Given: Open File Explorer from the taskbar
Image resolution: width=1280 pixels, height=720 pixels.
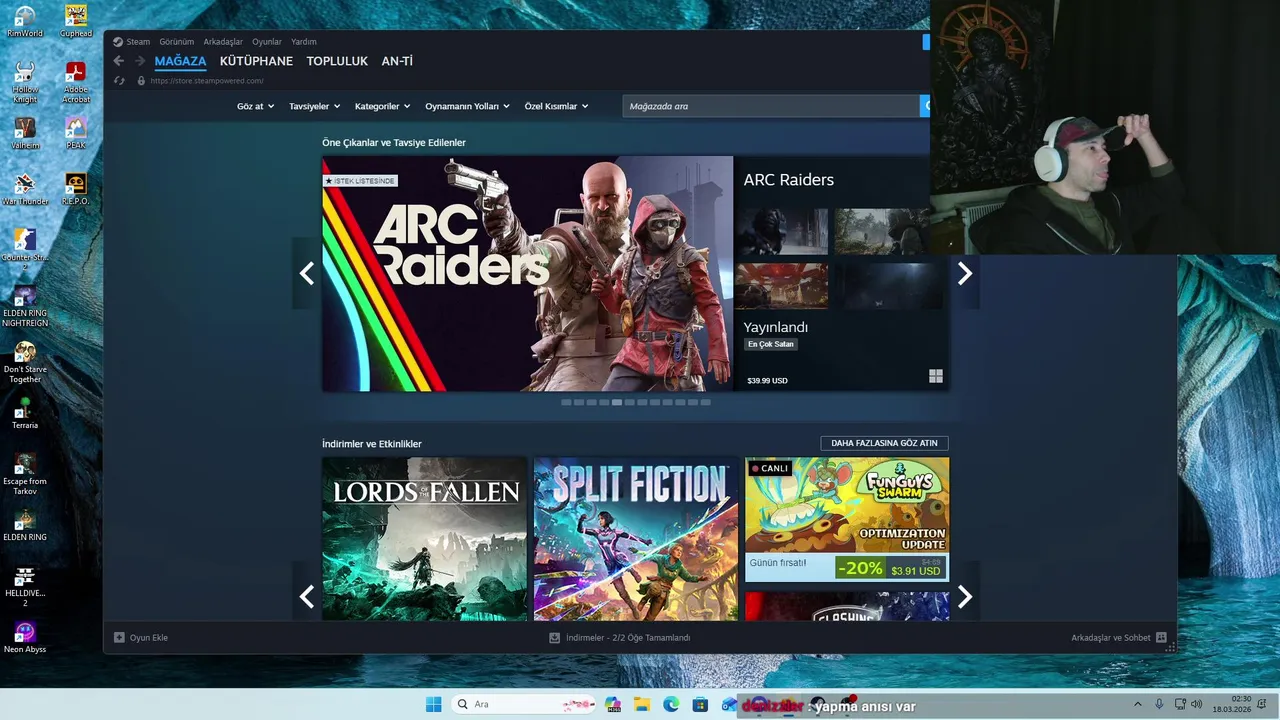Looking at the screenshot, I should [x=642, y=704].
